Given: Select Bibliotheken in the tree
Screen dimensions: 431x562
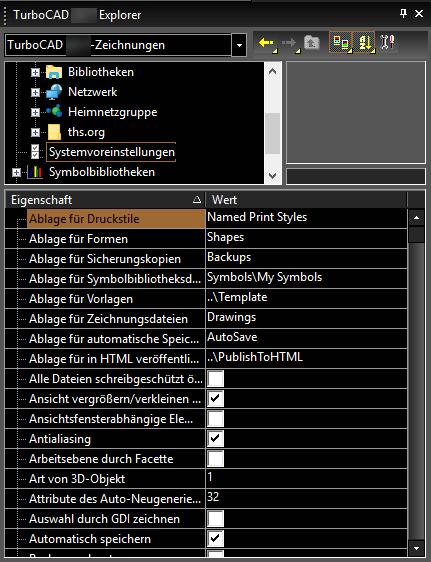Looking at the screenshot, I should pos(101,72).
